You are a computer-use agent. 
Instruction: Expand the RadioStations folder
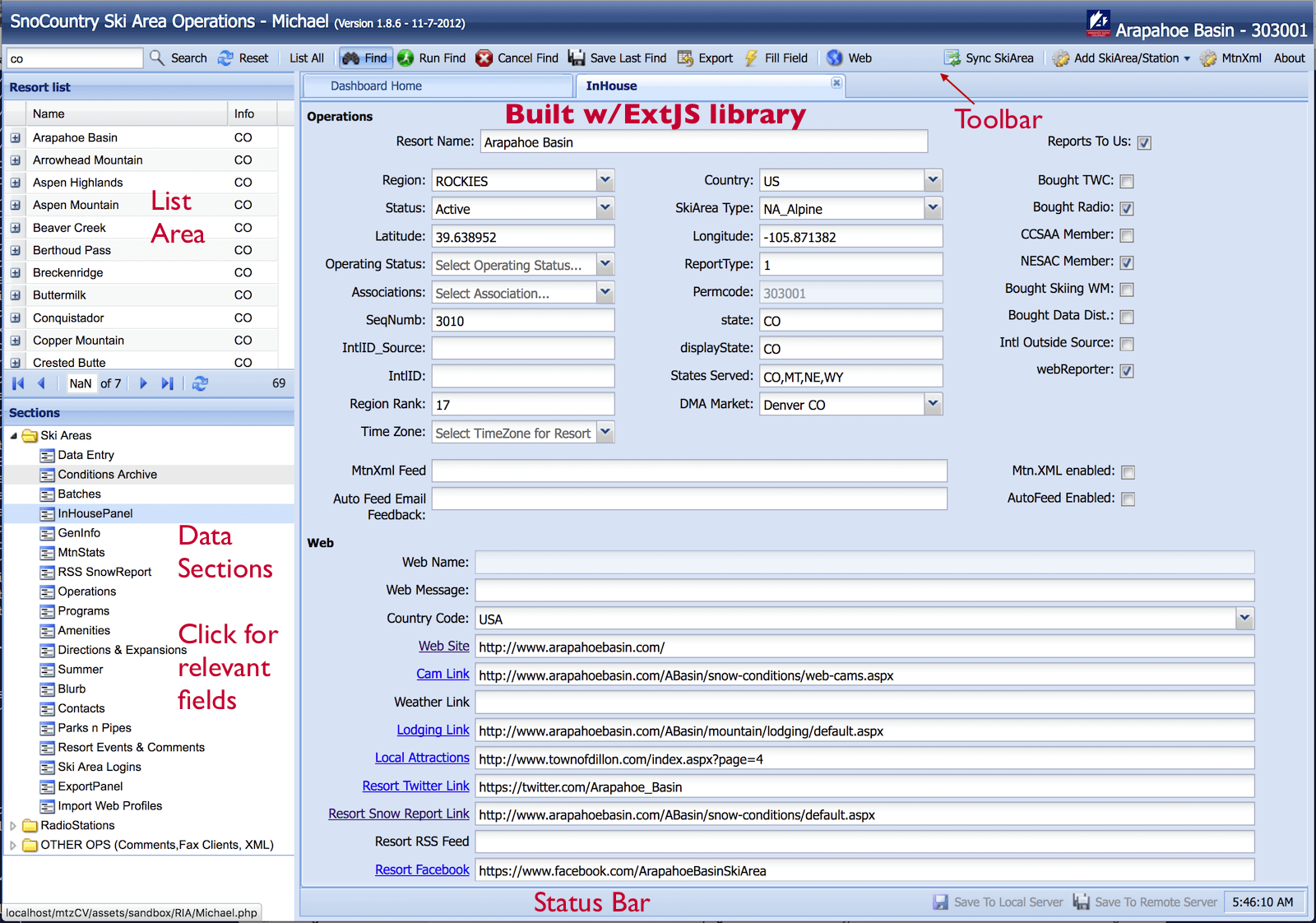tap(13, 826)
